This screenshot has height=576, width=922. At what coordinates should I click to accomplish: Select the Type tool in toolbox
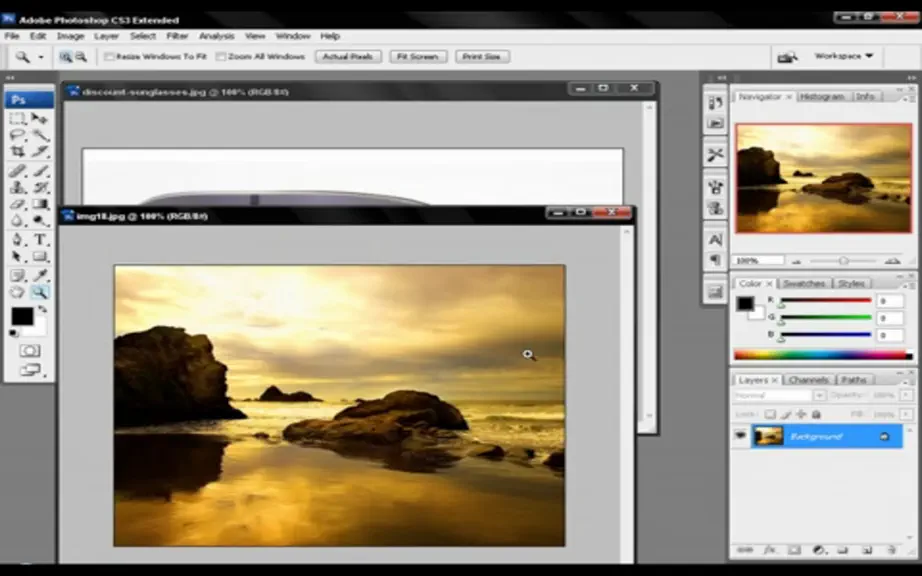click(40, 239)
